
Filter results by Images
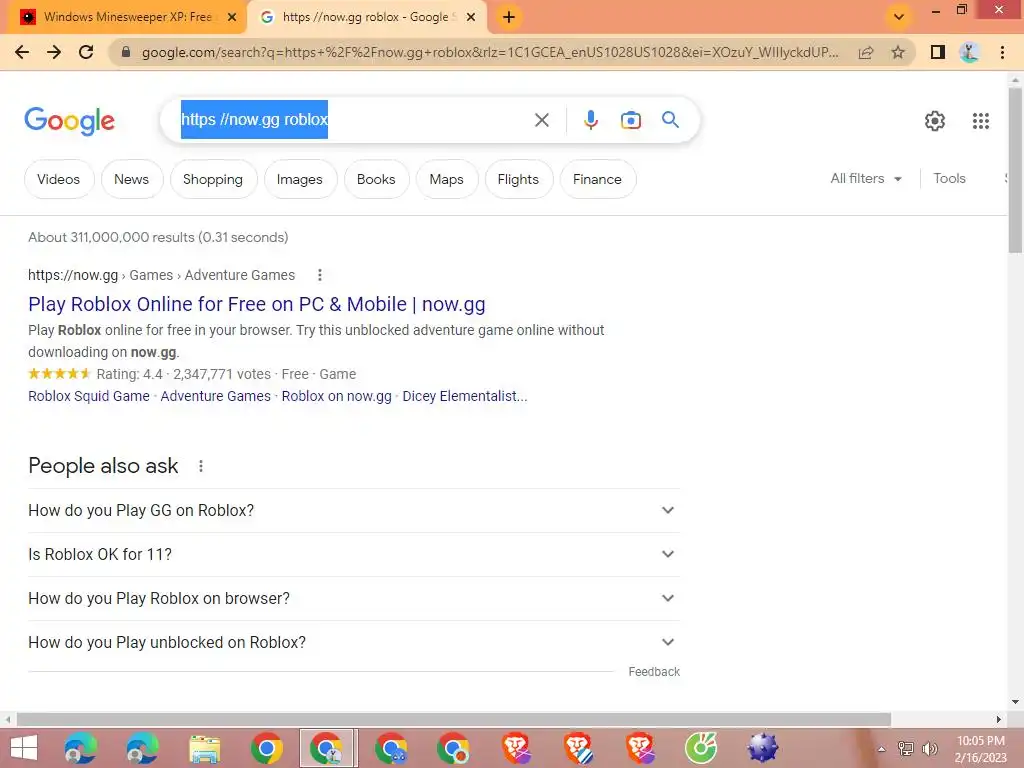[300, 179]
